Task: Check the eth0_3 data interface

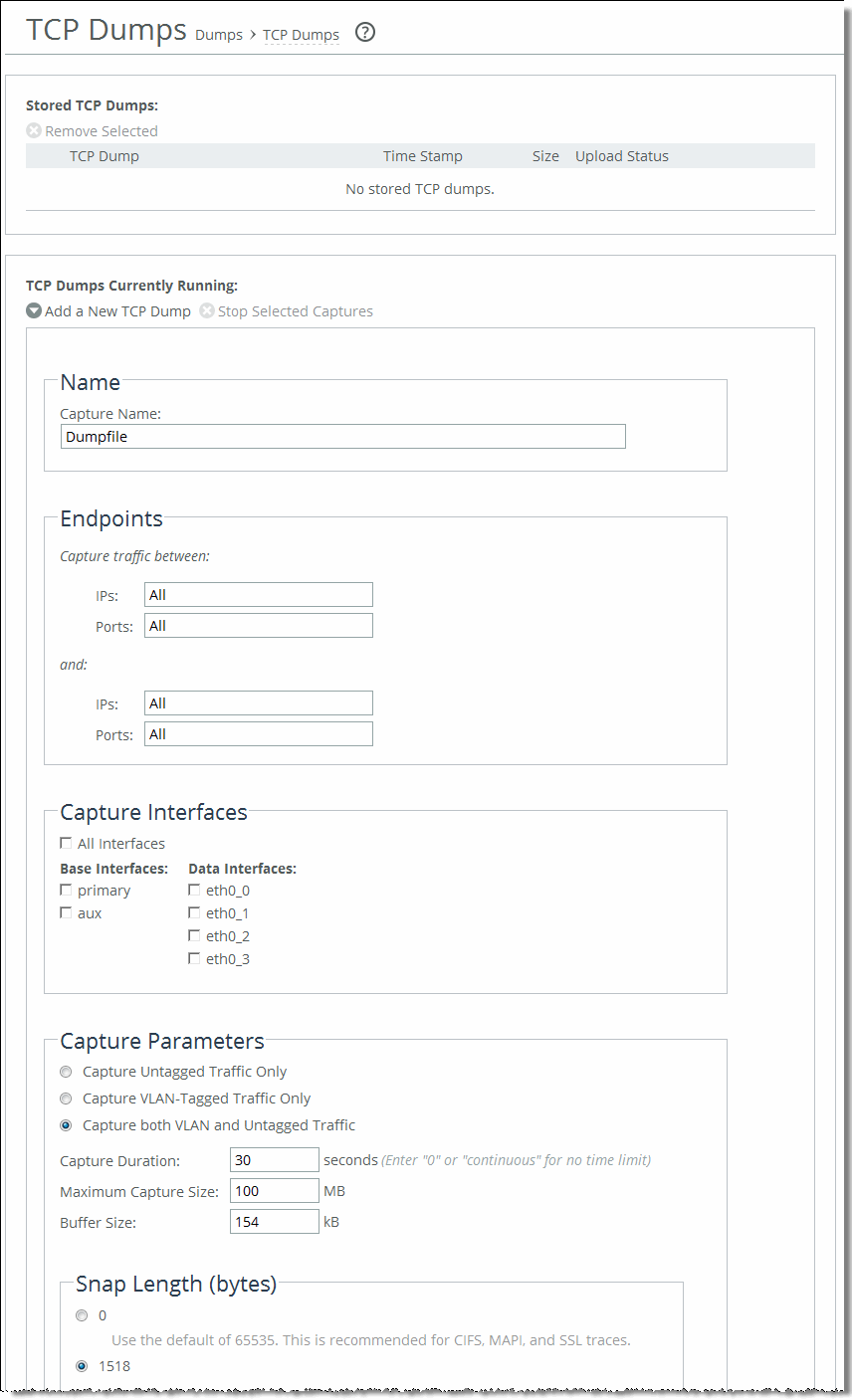Action: 194,958
